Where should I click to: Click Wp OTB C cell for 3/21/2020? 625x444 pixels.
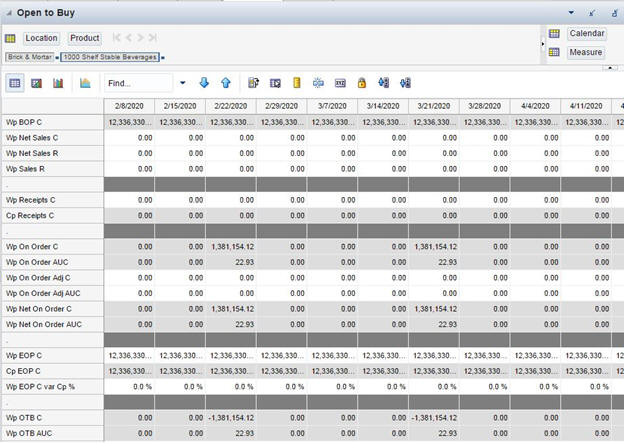(x=434, y=418)
